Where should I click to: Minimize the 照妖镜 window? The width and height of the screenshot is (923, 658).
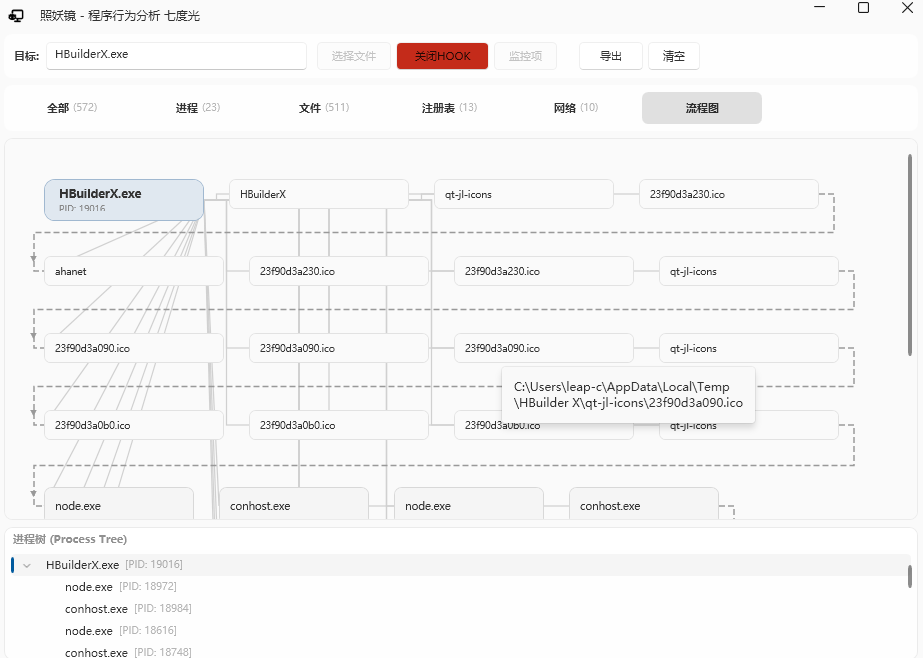819,8
